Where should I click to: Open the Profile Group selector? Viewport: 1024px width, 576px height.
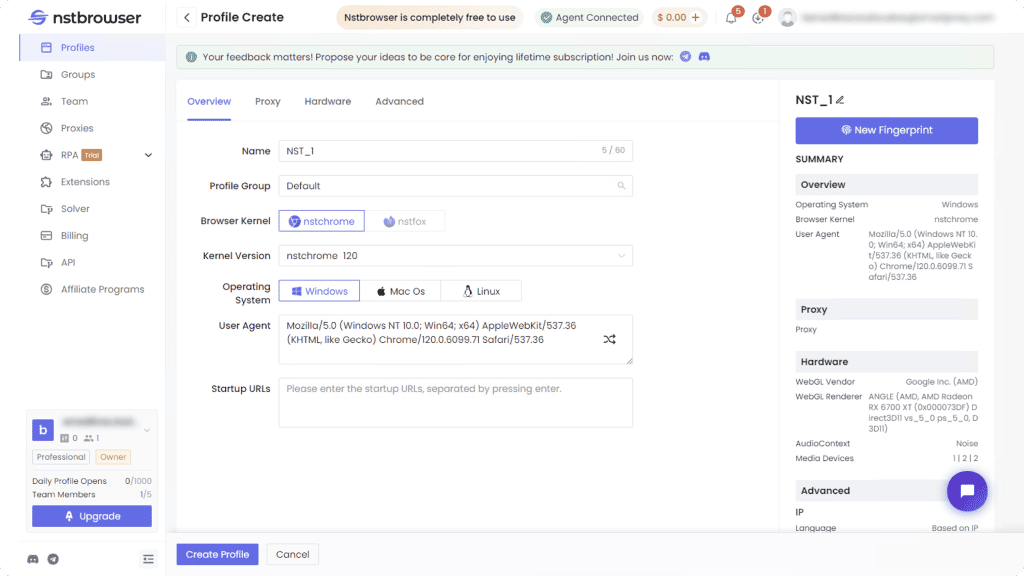click(455, 186)
